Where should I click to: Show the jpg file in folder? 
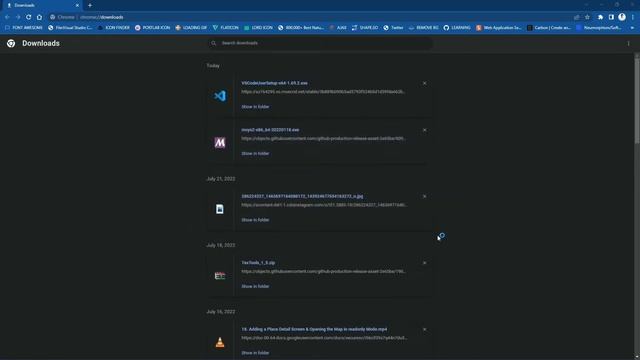(255, 220)
